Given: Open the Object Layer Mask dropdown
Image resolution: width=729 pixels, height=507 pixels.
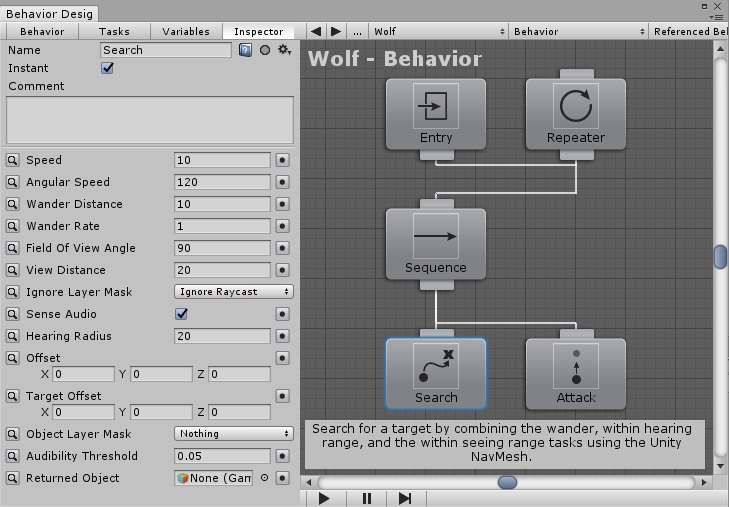Looking at the screenshot, I should point(234,434).
